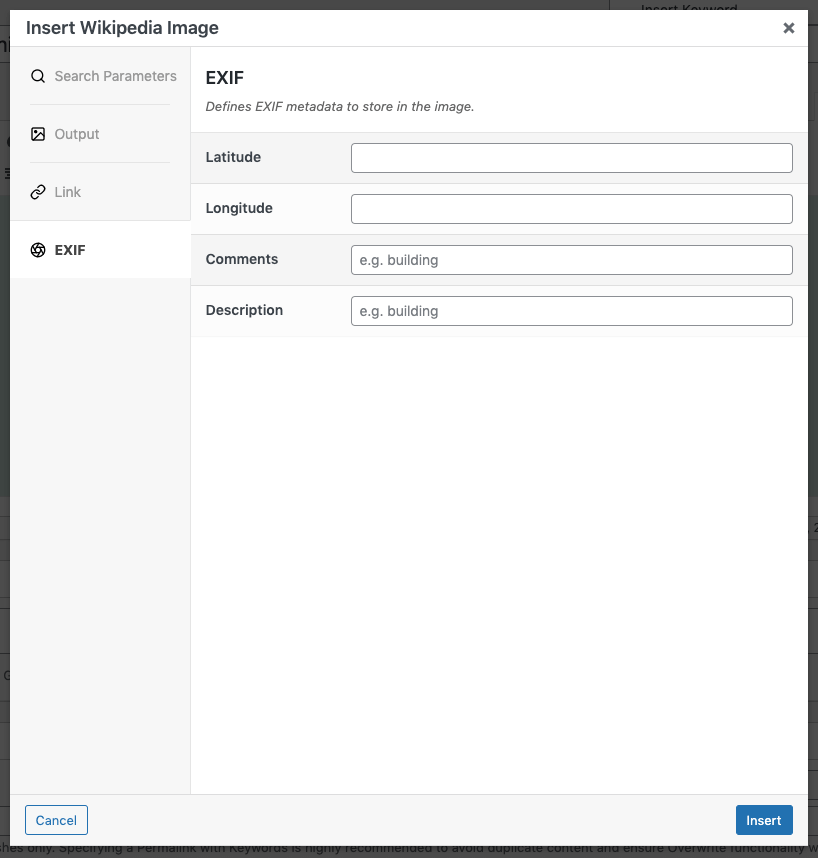Screen dimensions: 818x858
Task: Click the Link chain icon
Action: click(x=38, y=192)
